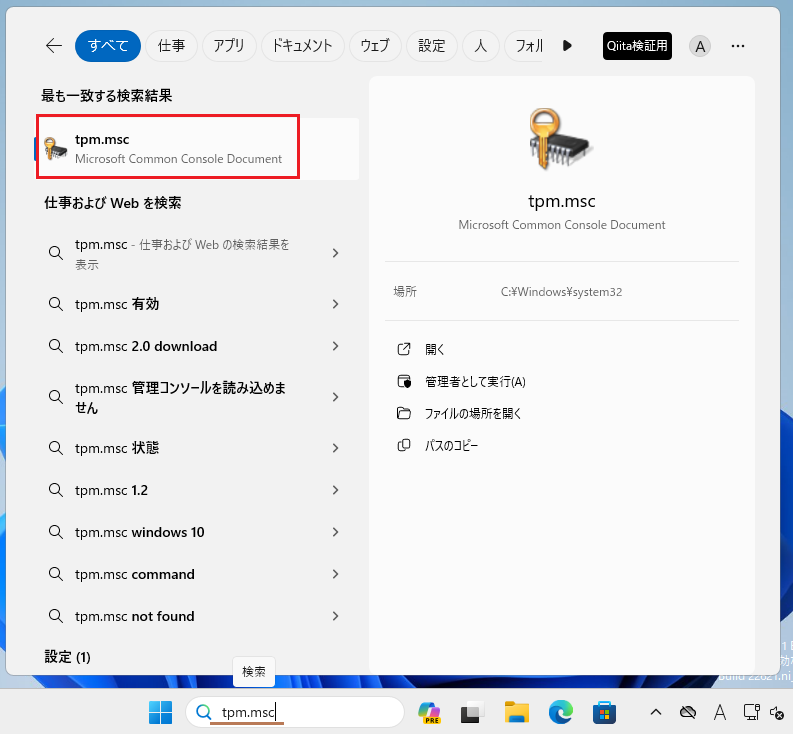793x734 pixels.
Task: Open Task View on the taskbar
Action: [x=472, y=712]
